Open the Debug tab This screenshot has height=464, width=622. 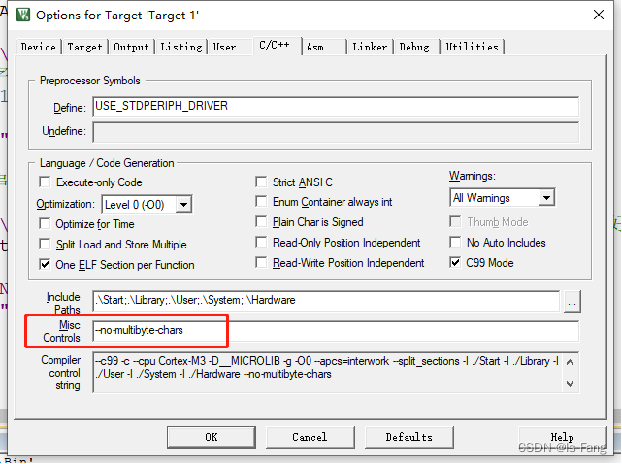tap(415, 47)
